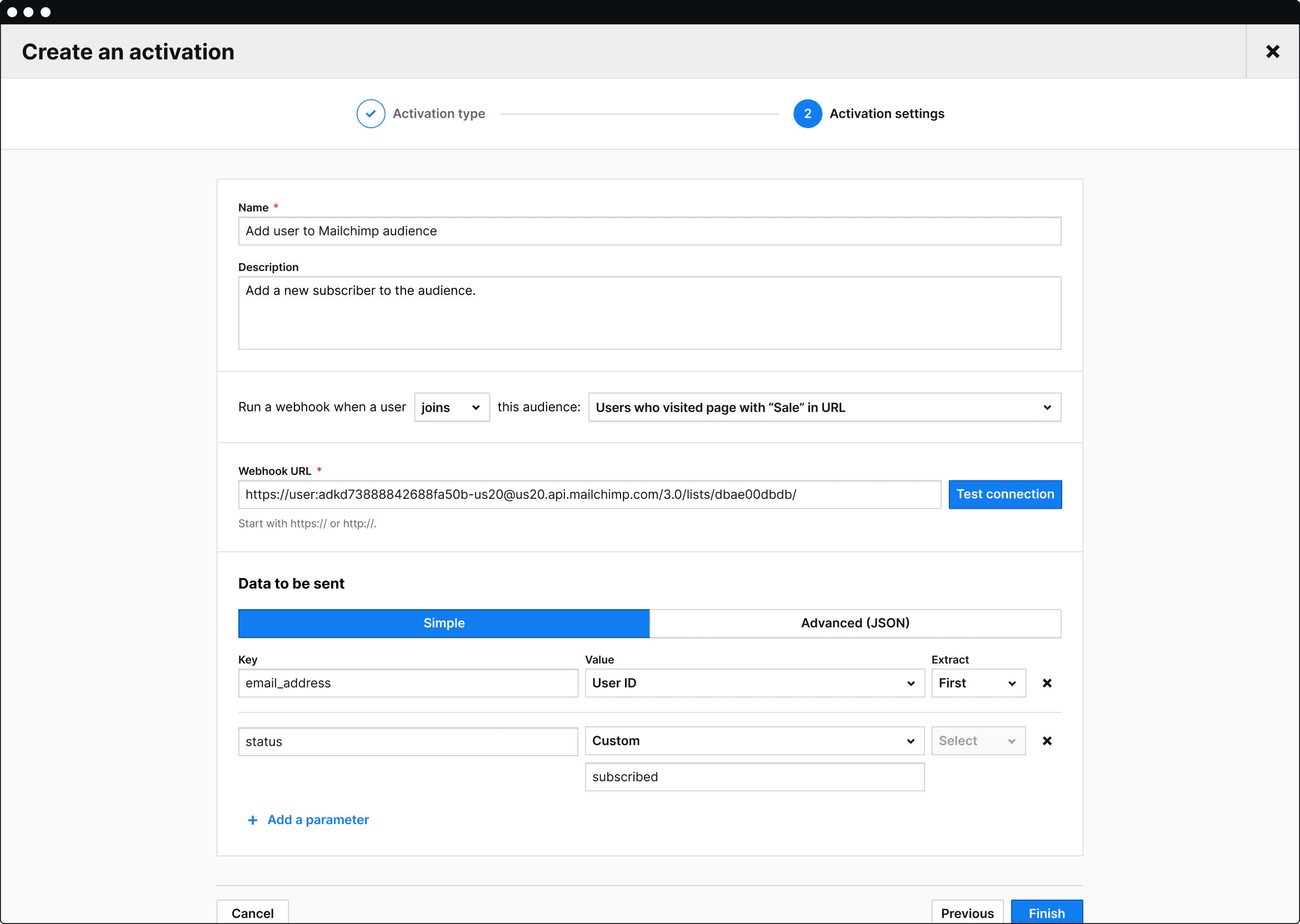Screen dimensions: 1300x924
Task: Click the Cancel button
Action: pyautogui.click(x=252, y=913)
